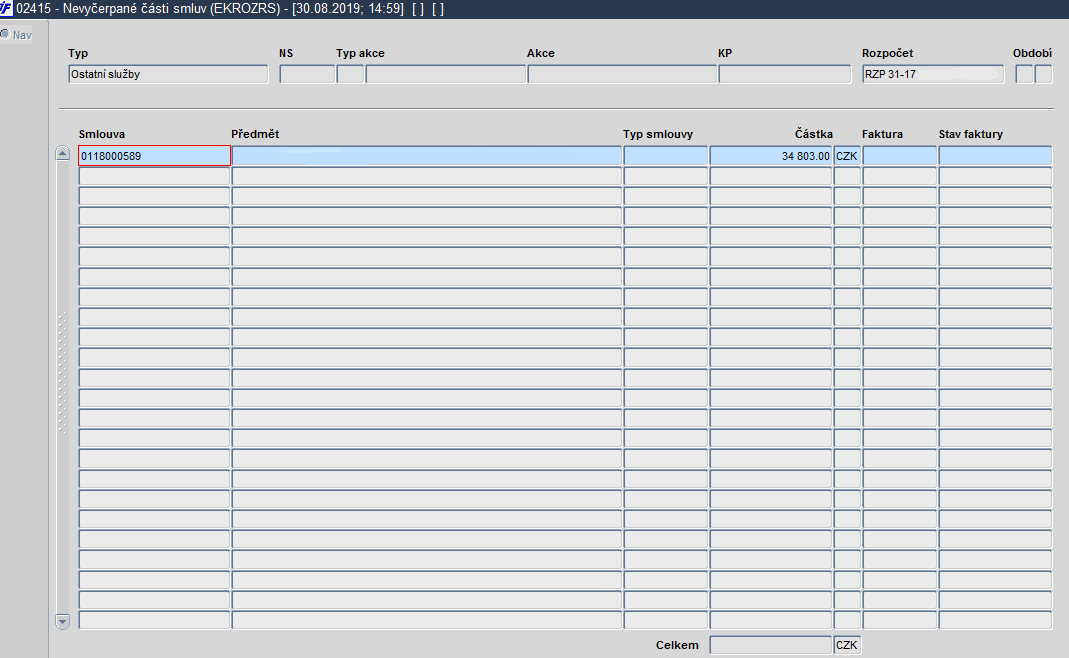Click the vertical scrollbar track of the contracts list
Viewport: 1069px width, 658px height.
[x=63, y=387]
